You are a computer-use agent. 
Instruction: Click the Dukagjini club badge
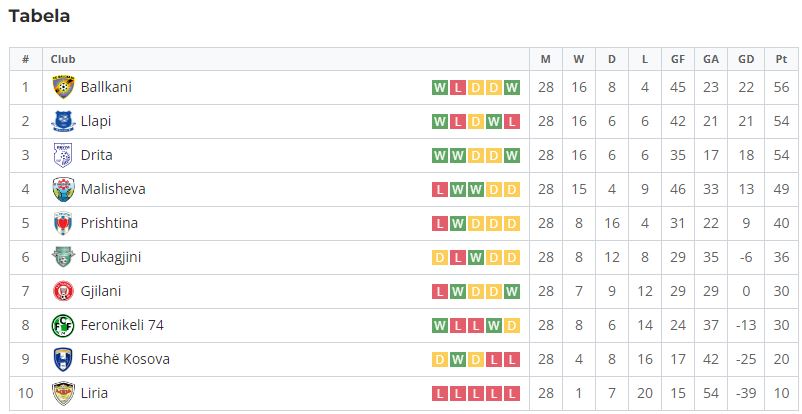tap(63, 257)
